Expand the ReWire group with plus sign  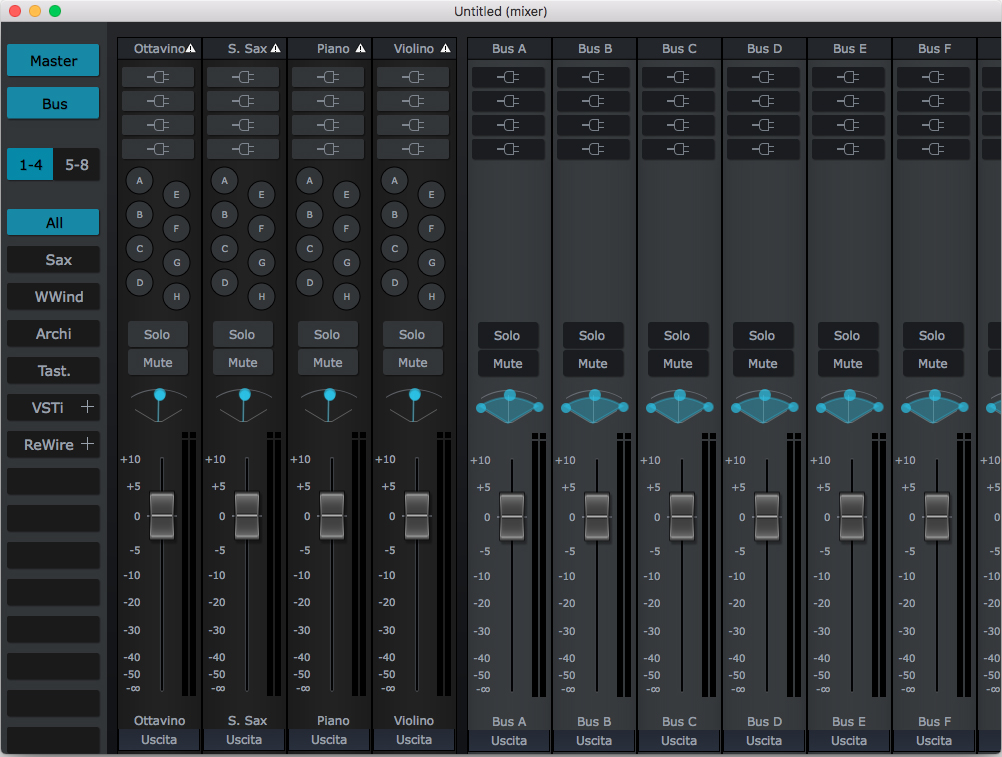coord(88,443)
